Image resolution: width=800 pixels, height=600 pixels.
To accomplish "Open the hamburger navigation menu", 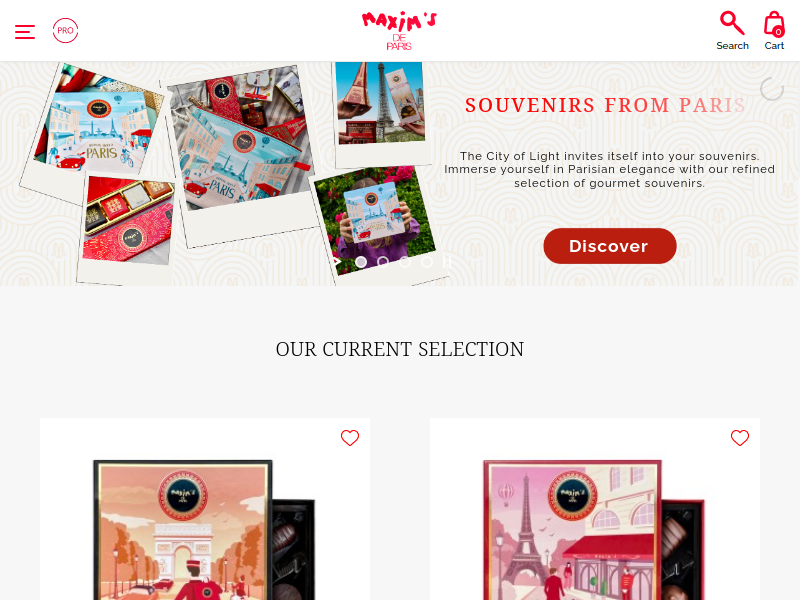I will pyautogui.click(x=24, y=32).
